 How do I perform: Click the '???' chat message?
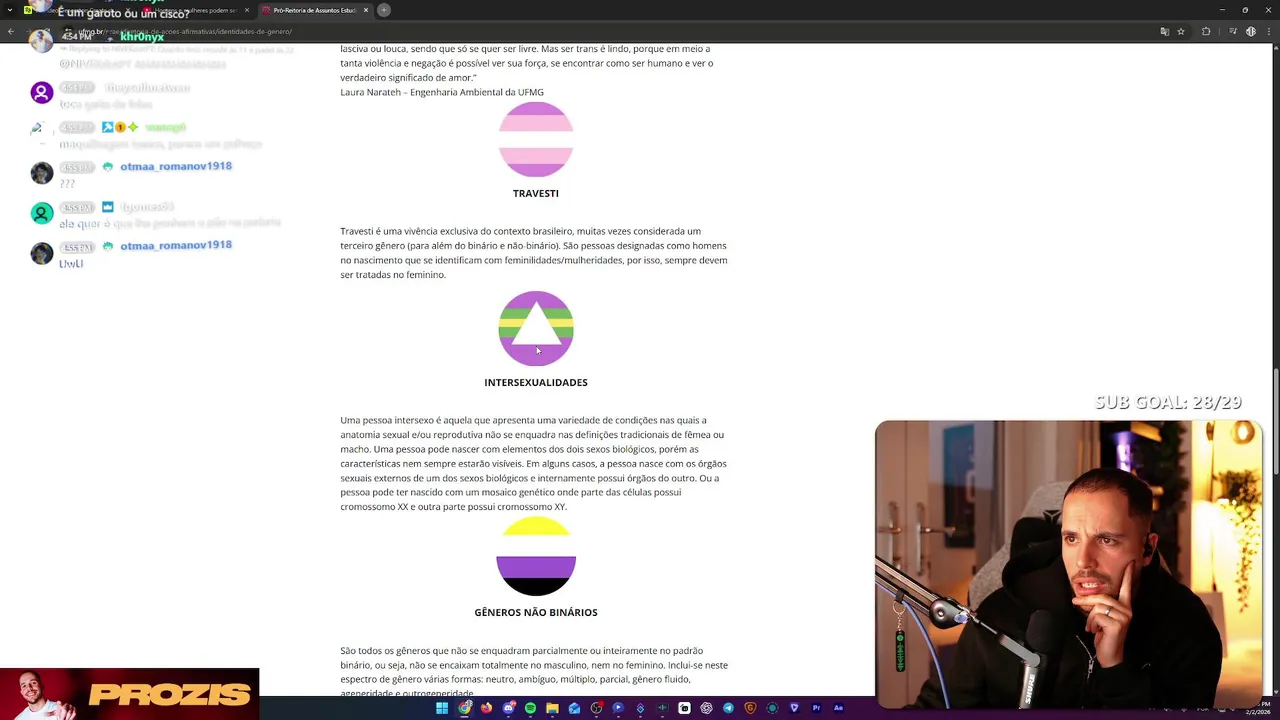point(67,184)
